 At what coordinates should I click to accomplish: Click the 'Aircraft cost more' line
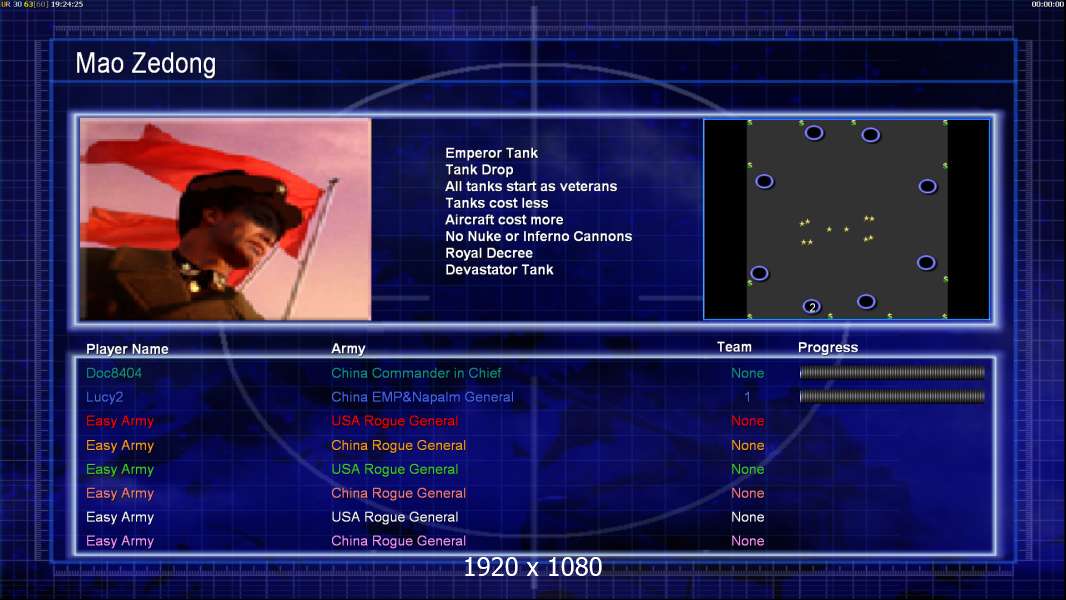pos(504,219)
